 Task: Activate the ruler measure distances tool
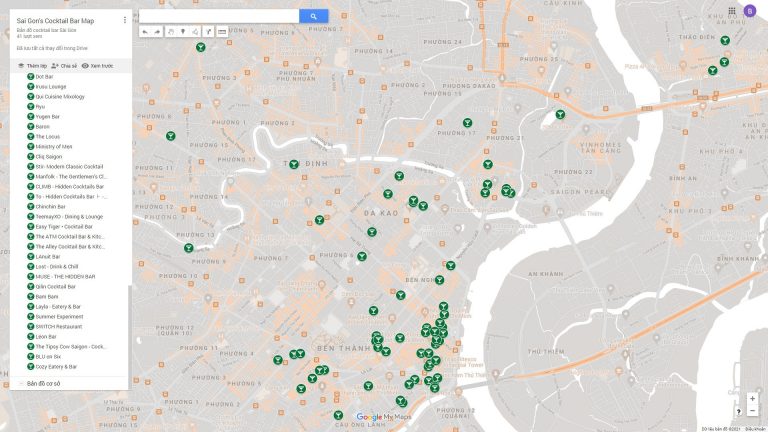point(222,32)
